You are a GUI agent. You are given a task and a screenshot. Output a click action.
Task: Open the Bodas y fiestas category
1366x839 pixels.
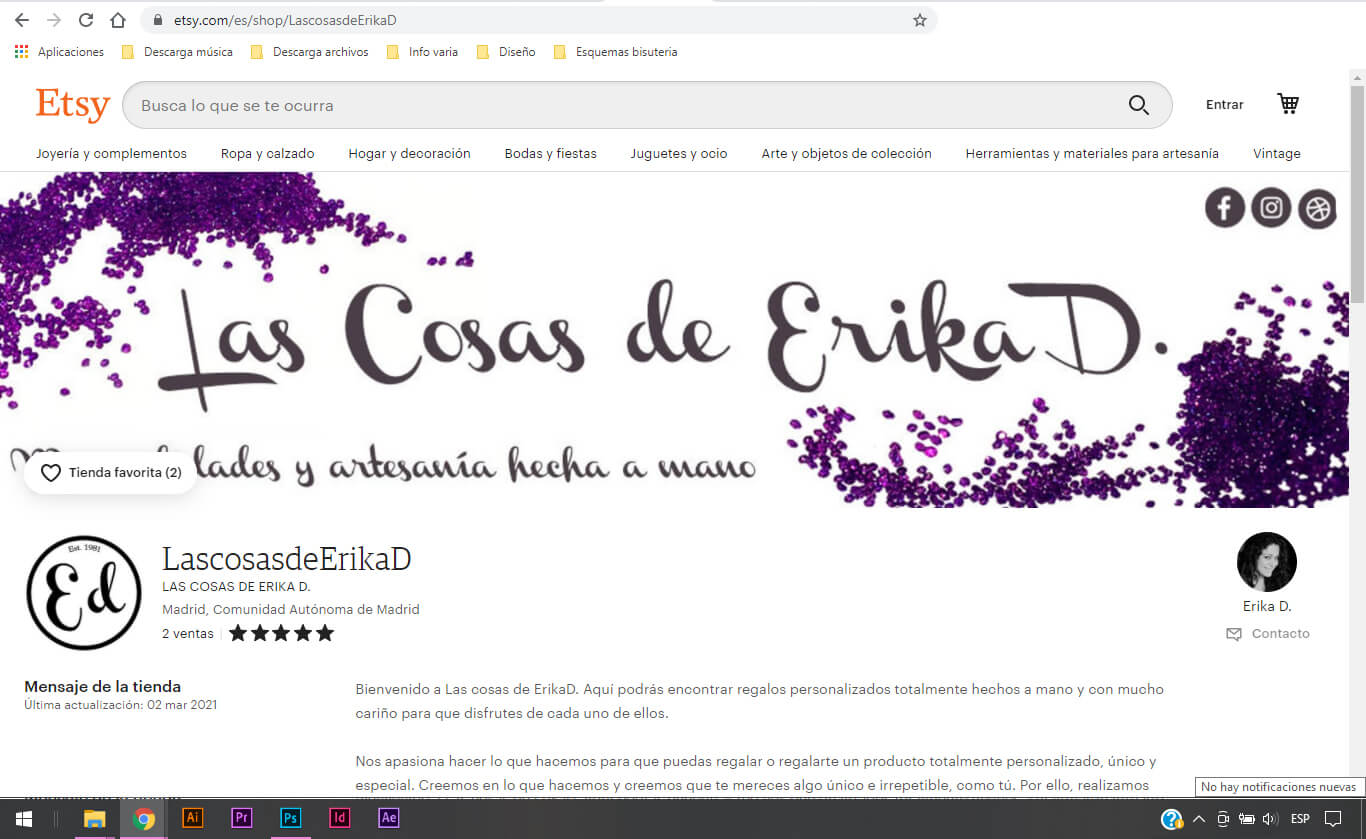point(551,153)
